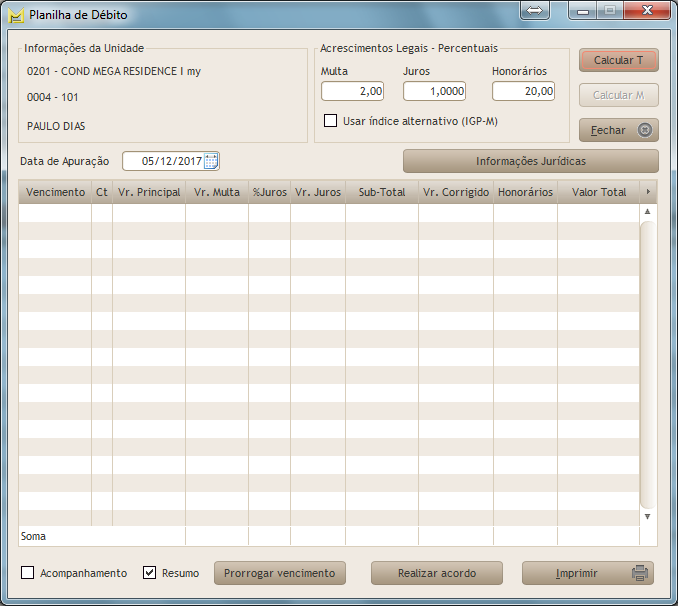Uncheck the Resumo checkbox

point(150,573)
